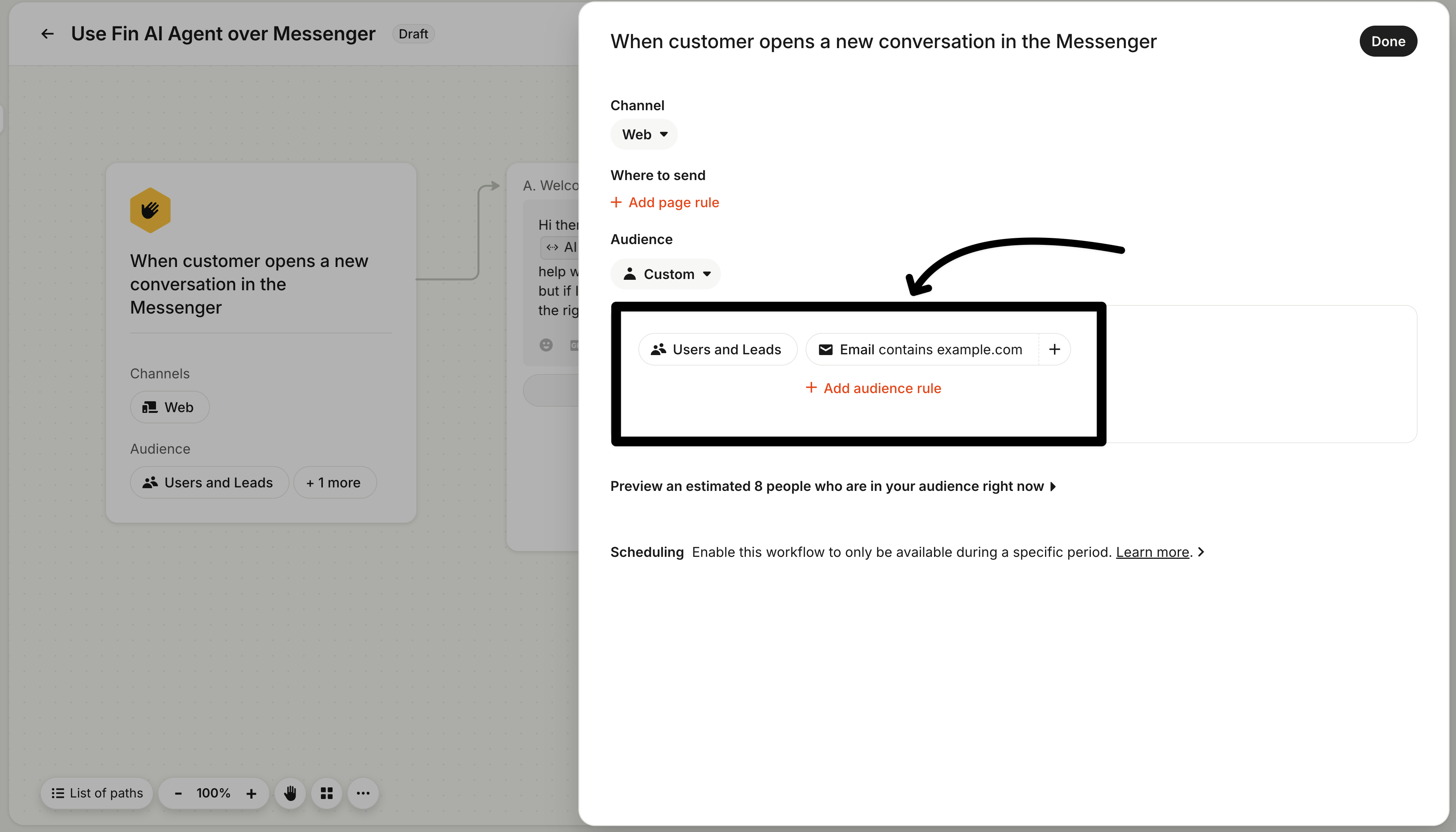Open the List of paths
The width and height of the screenshot is (1456, 832).
coord(97,793)
